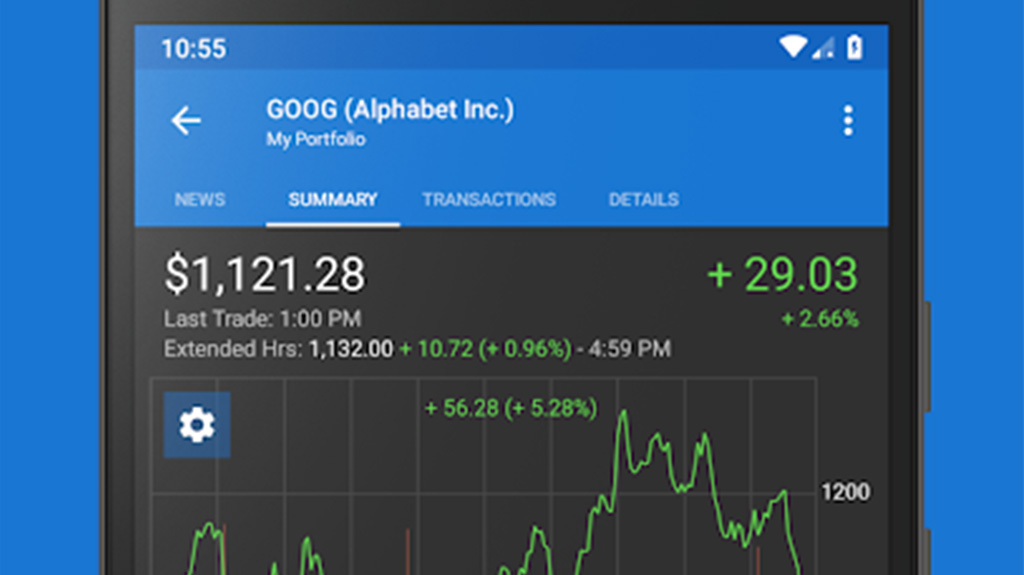Open the three-dot overflow menu
Screen dimensions: 1024x575
click(x=848, y=121)
